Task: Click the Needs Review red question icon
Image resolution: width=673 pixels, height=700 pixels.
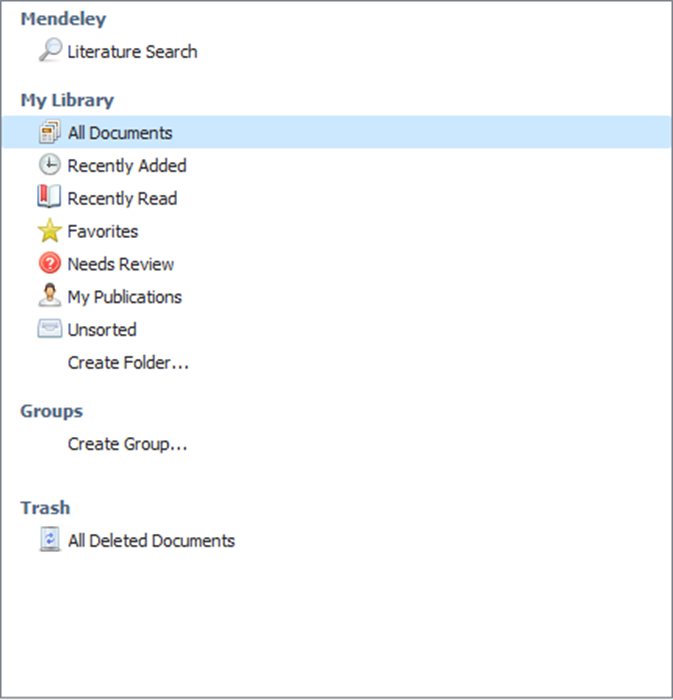Action: coord(50,263)
